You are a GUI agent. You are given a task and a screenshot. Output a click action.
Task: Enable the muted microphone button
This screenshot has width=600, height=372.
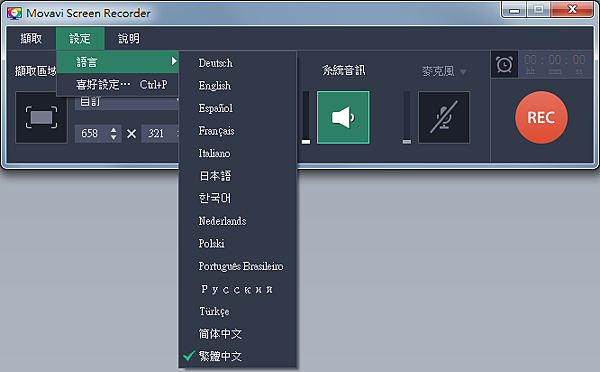[x=444, y=117]
